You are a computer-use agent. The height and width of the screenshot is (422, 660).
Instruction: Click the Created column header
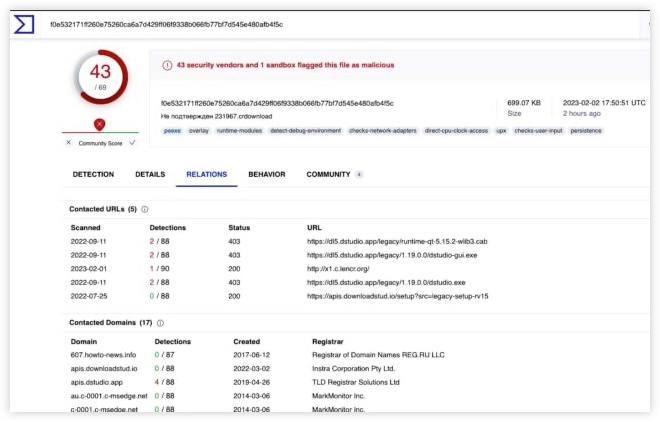(247, 342)
